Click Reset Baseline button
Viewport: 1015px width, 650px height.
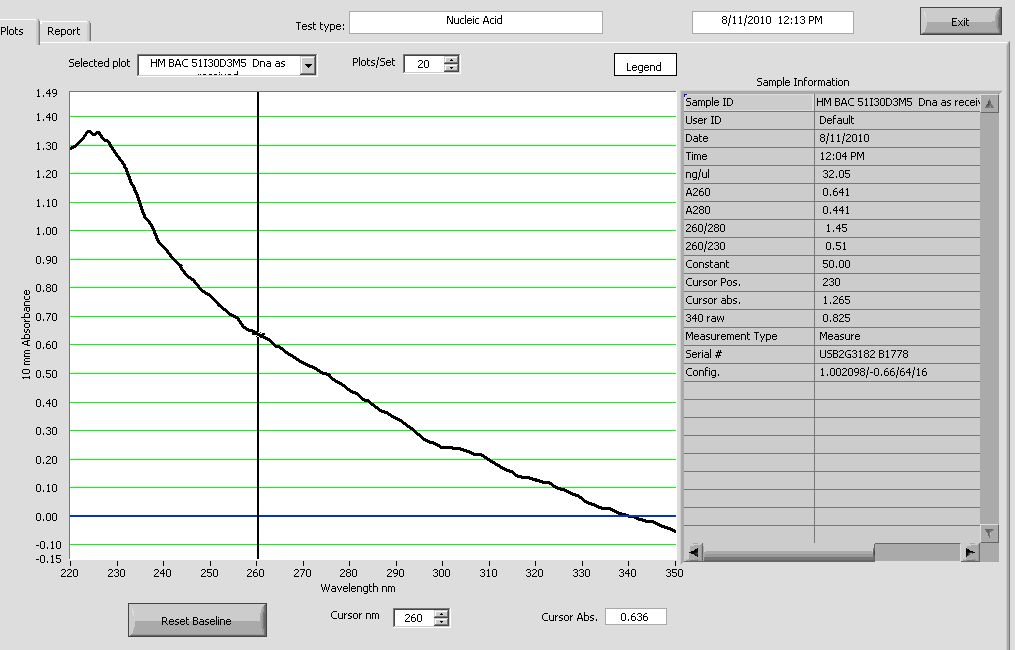197,620
